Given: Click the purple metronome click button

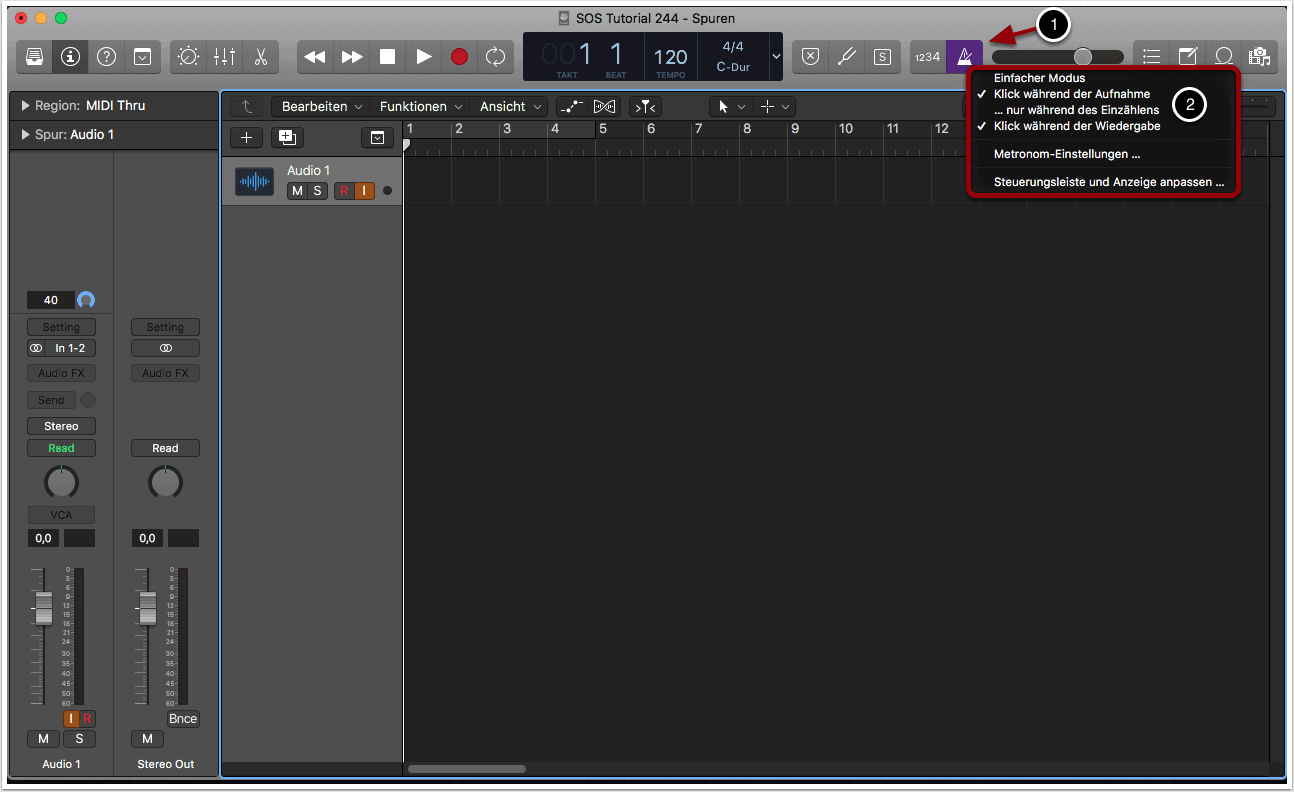Looking at the screenshot, I should click(x=964, y=57).
